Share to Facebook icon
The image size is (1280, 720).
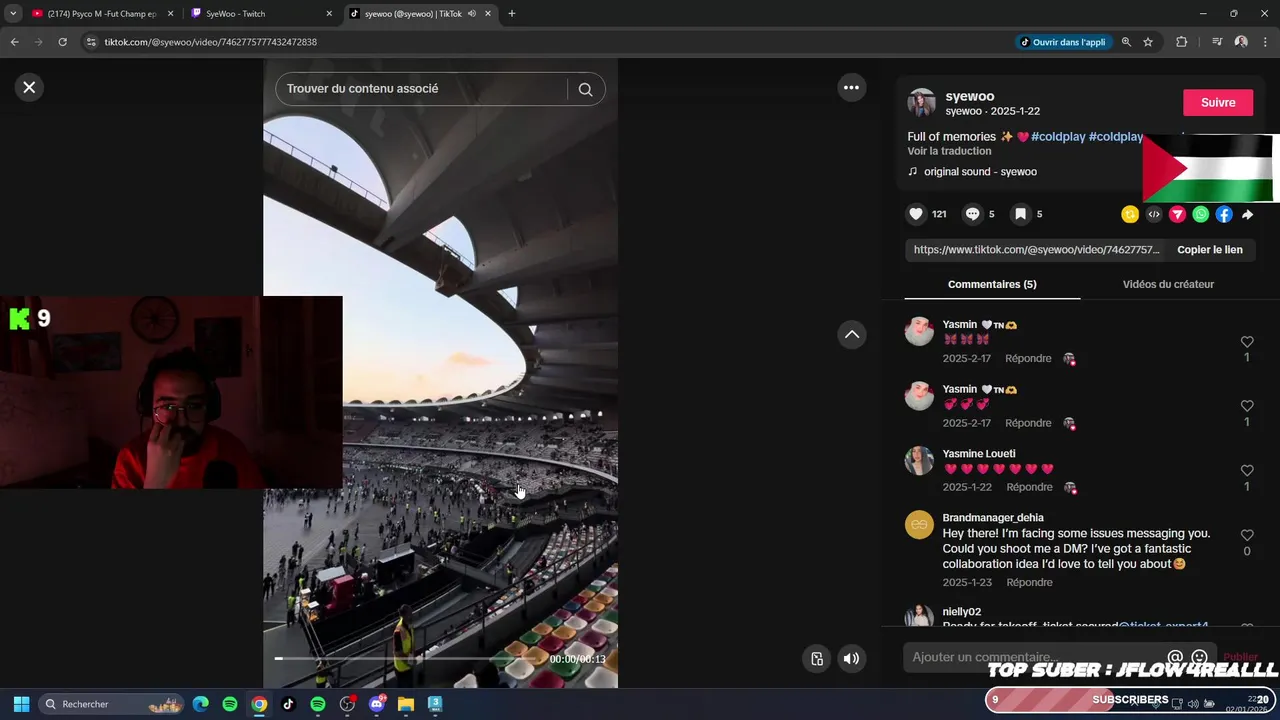(x=1224, y=214)
